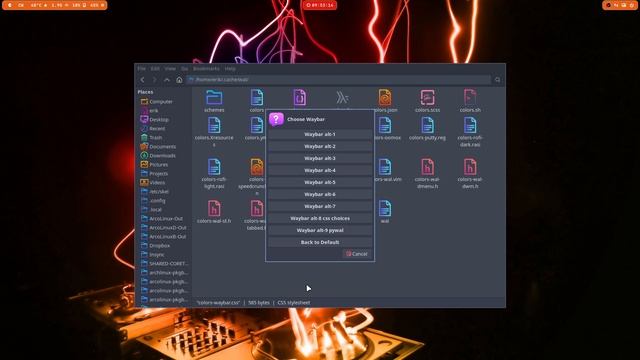The height and width of the screenshot is (360, 640).
Task: Choose Waybar alt-2
Action: (x=320, y=146)
